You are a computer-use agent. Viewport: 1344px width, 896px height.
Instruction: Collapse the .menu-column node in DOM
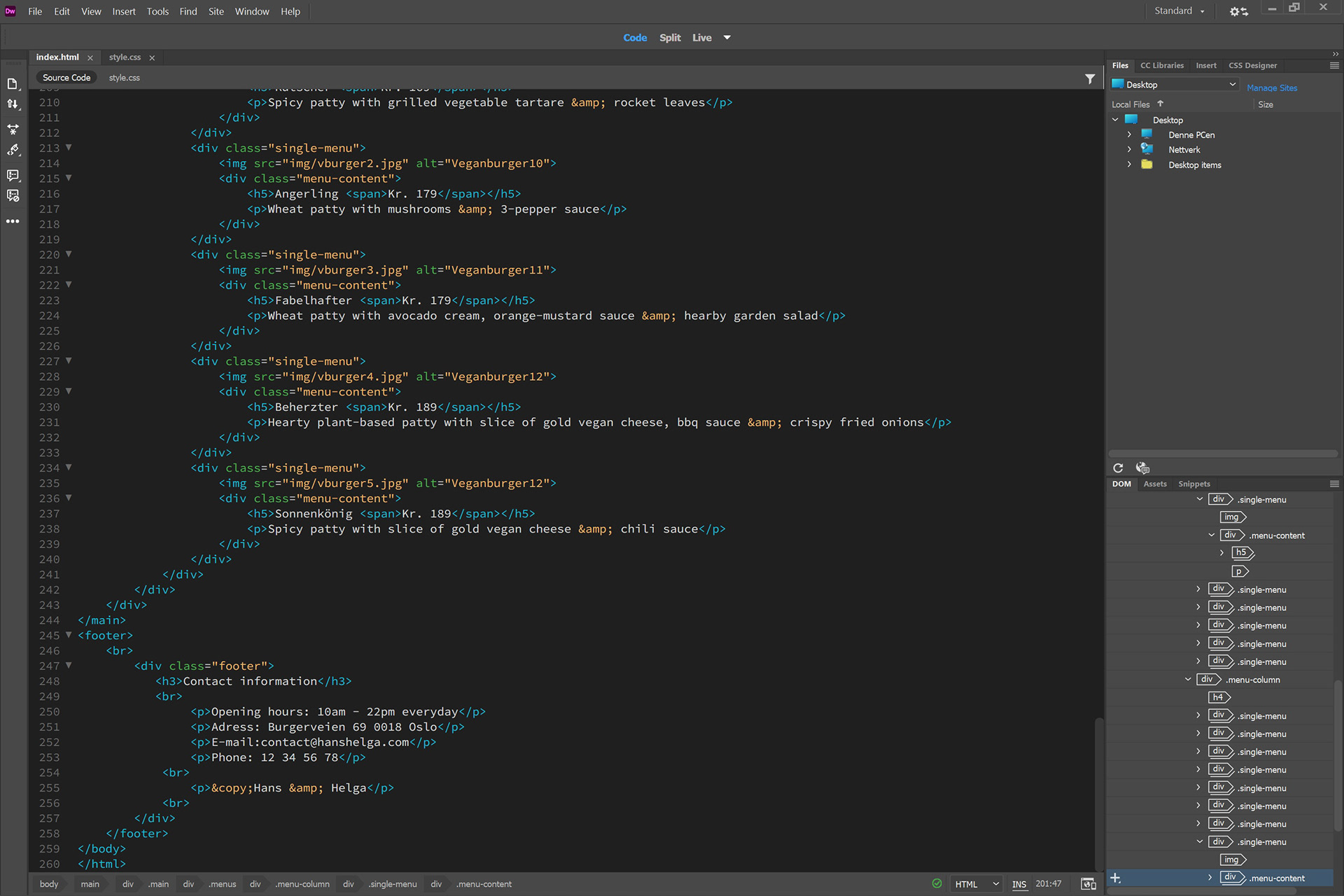[x=1188, y=679]
